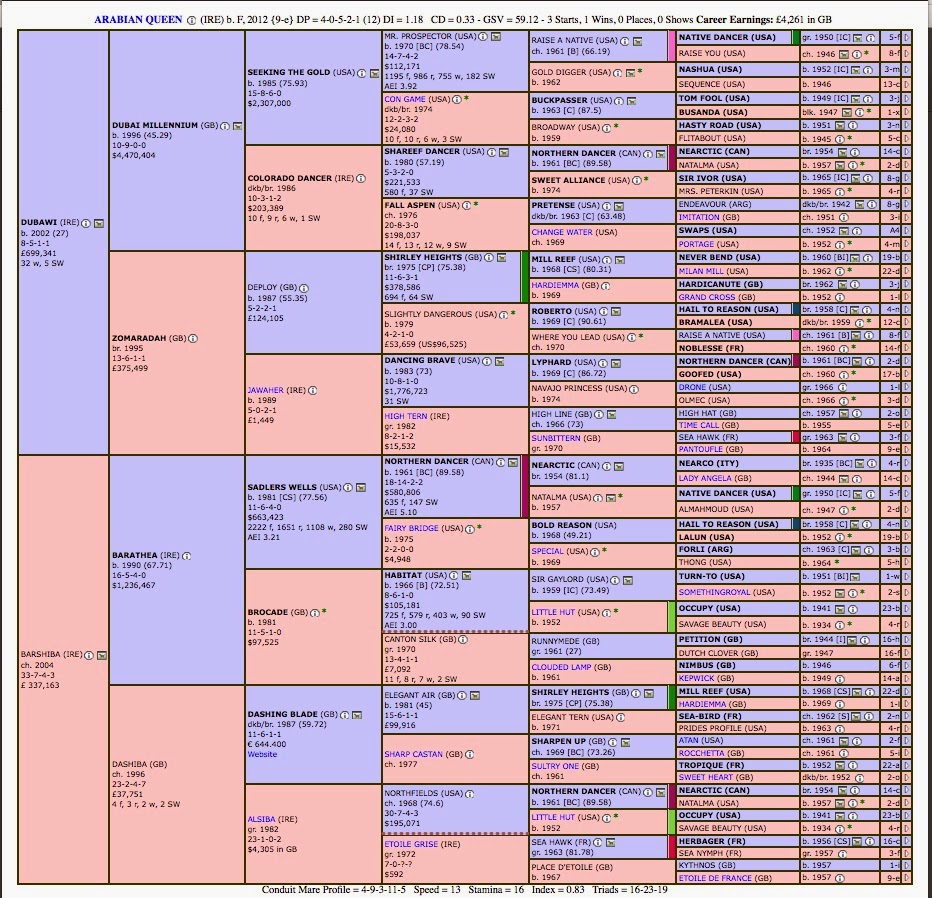Open Dubai Millennium's photo icon
The image size is (932, 898).
point(238,126)
